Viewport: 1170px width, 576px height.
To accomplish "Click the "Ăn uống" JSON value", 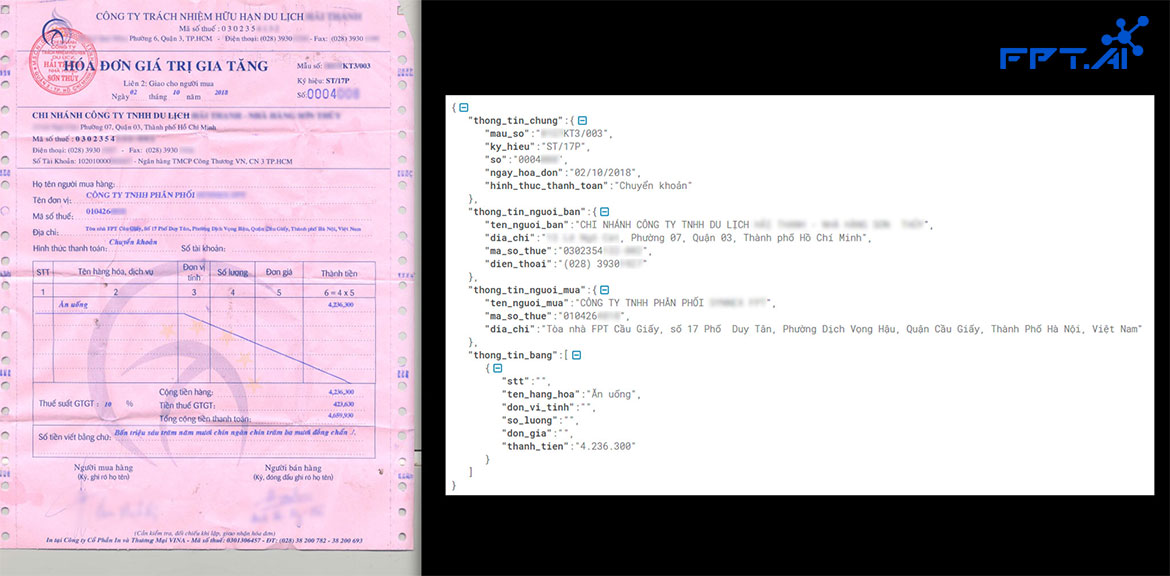I will 612,395.
